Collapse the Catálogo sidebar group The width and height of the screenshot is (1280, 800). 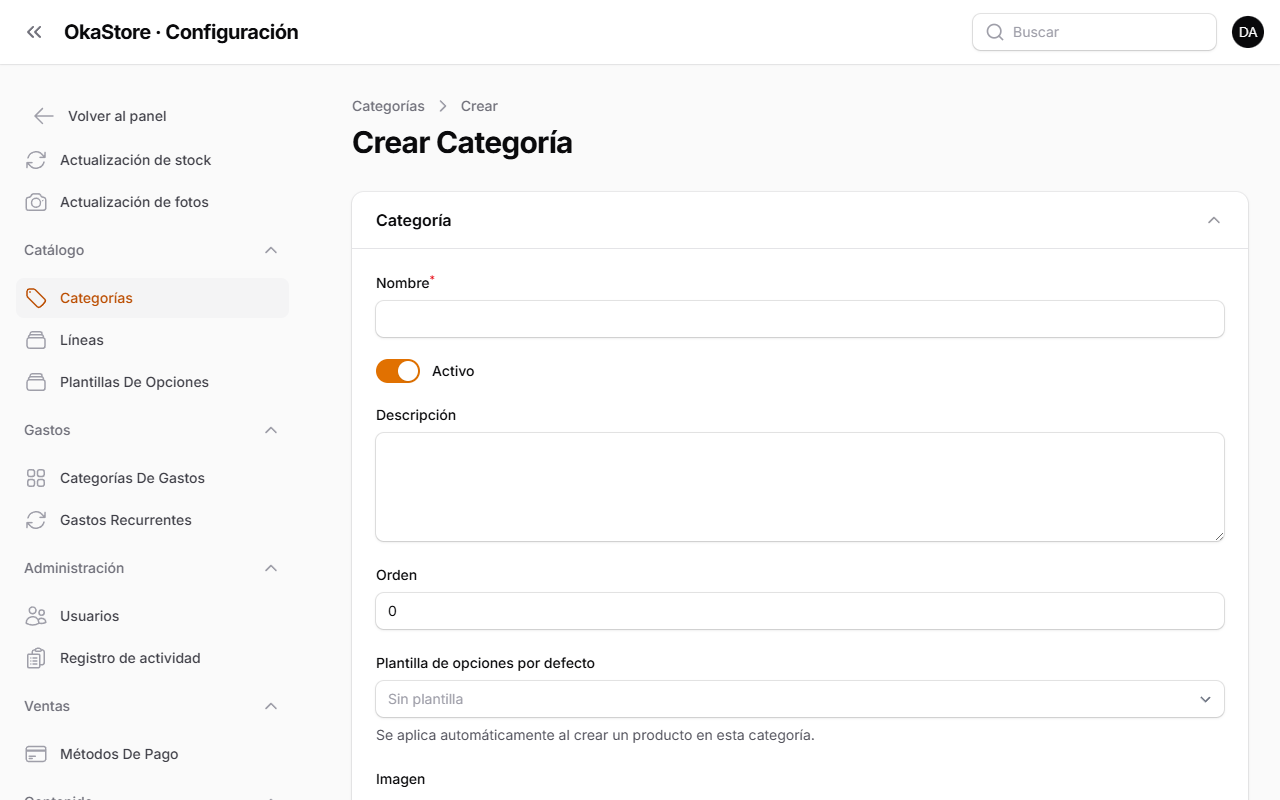click(271, 250)
